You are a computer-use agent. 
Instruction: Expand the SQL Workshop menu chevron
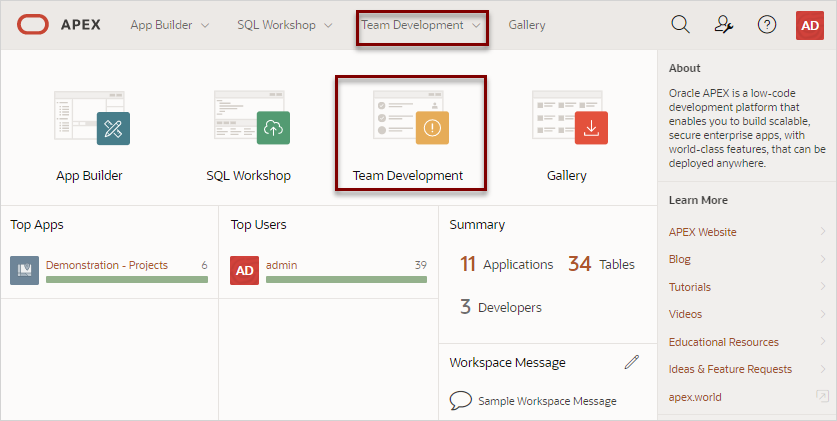point(328,26)
